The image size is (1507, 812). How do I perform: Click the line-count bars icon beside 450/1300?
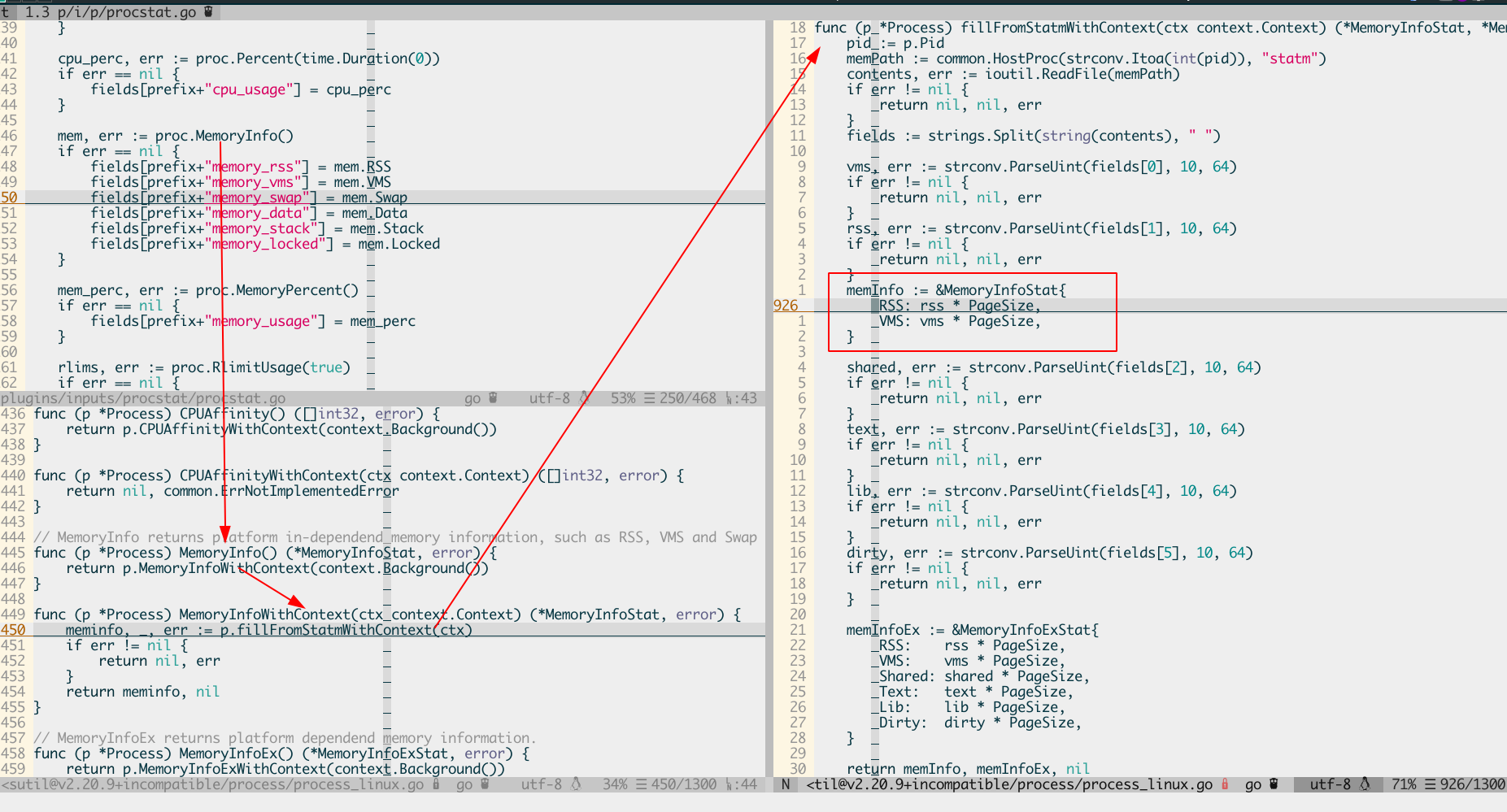(641, 784)
